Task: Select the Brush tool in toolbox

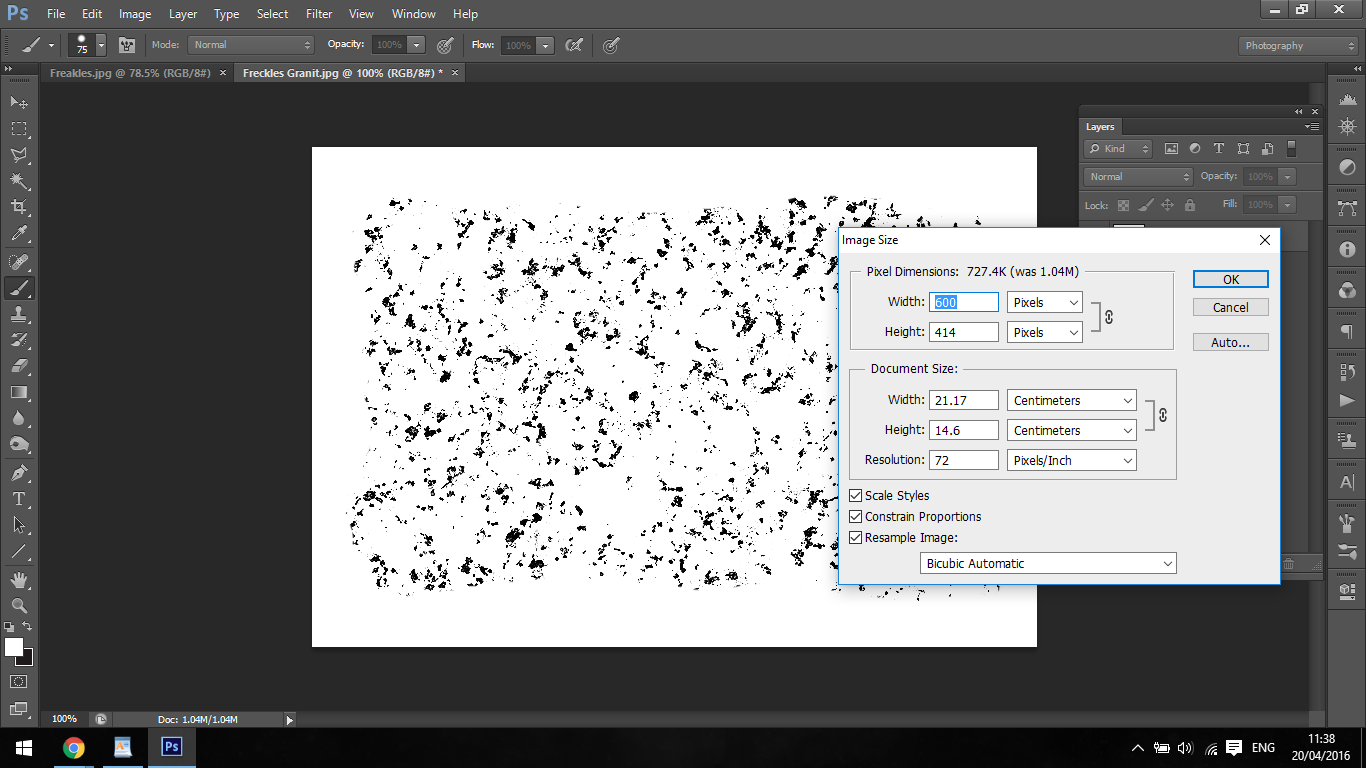Action: point(19,288)
